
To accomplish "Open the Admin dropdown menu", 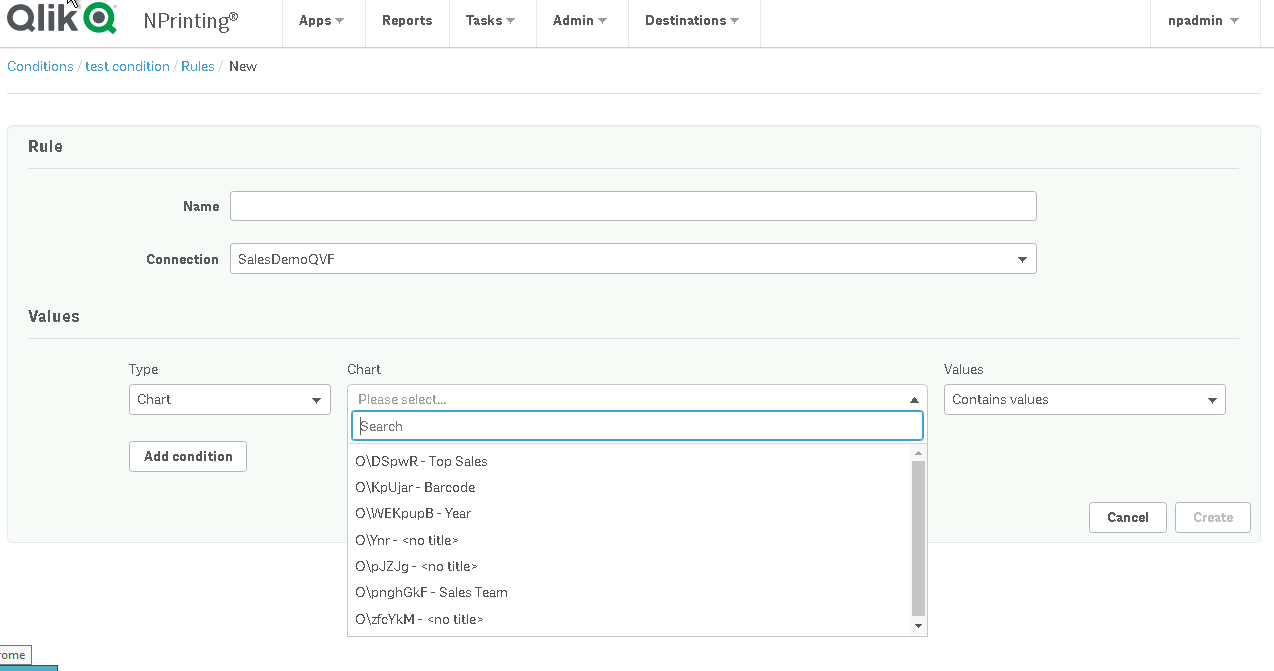I will pyautogui.click(x=580, y=21).
